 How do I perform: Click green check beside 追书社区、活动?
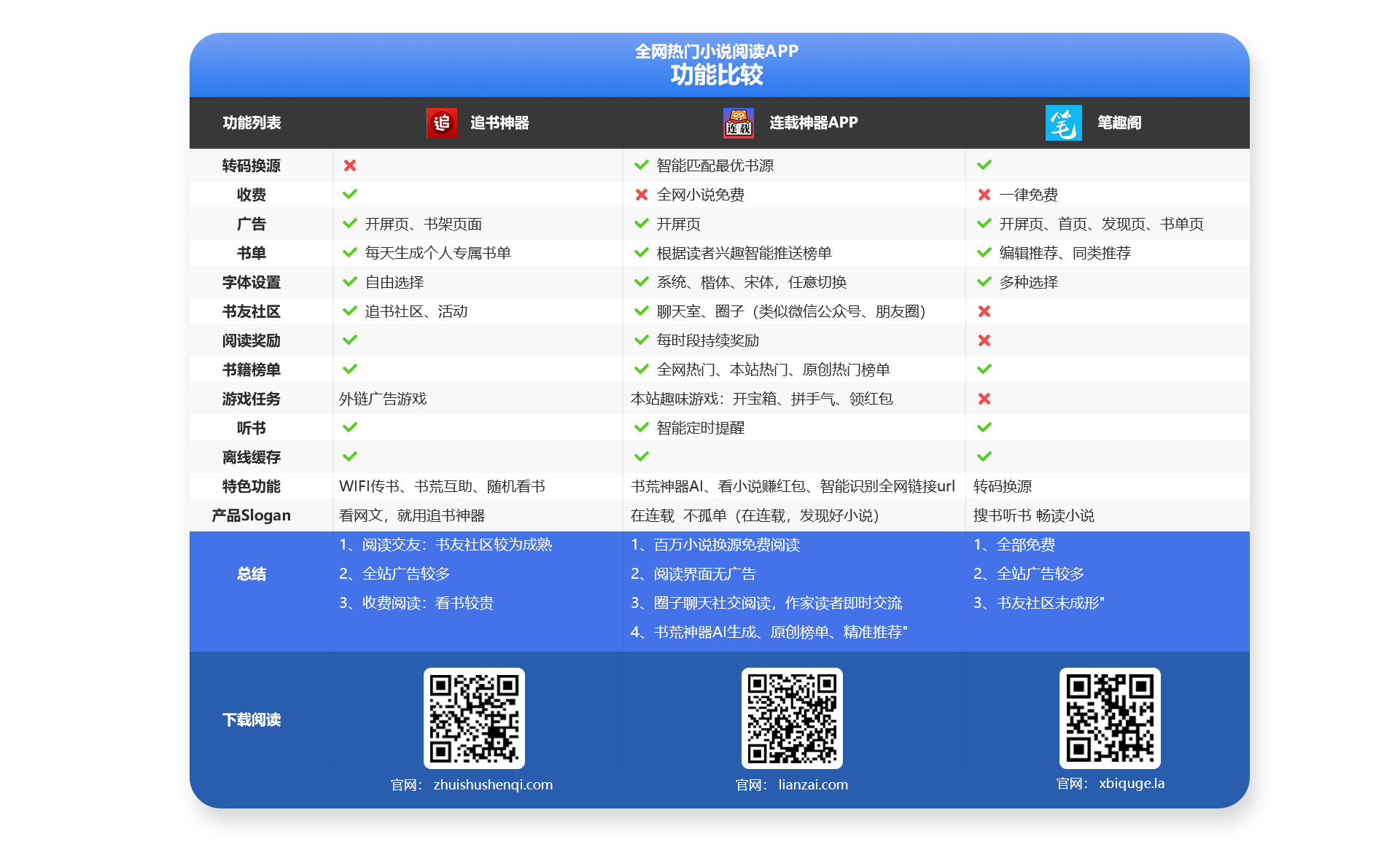tap(350, 311)
